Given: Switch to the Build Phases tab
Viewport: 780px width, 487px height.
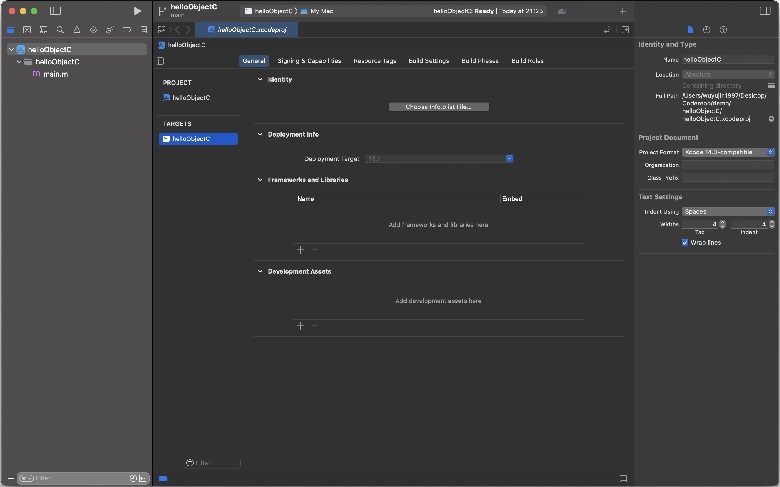Looking at the screenshot, I should pyautogui.click(x=480, y=61).
